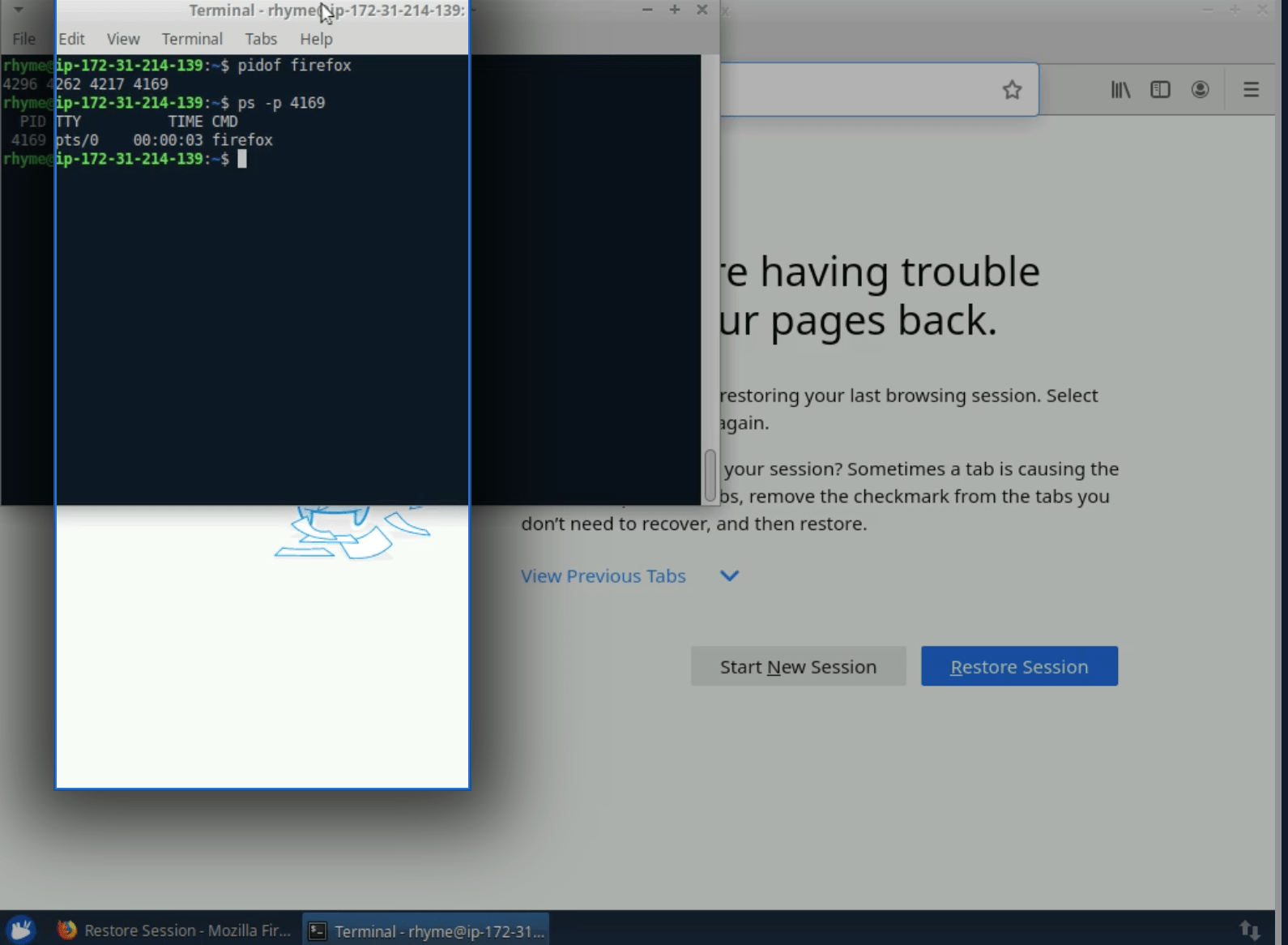1288x945 pixels.
Task: Open the terminal Edit menu
Action: click(71, 39)
